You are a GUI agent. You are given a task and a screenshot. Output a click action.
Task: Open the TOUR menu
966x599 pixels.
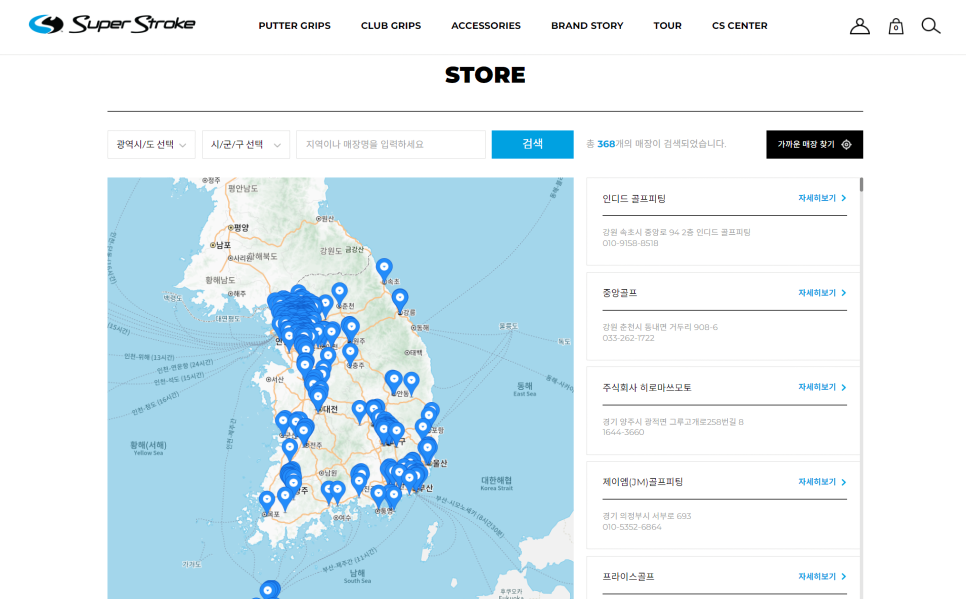[x=667, y=26]
